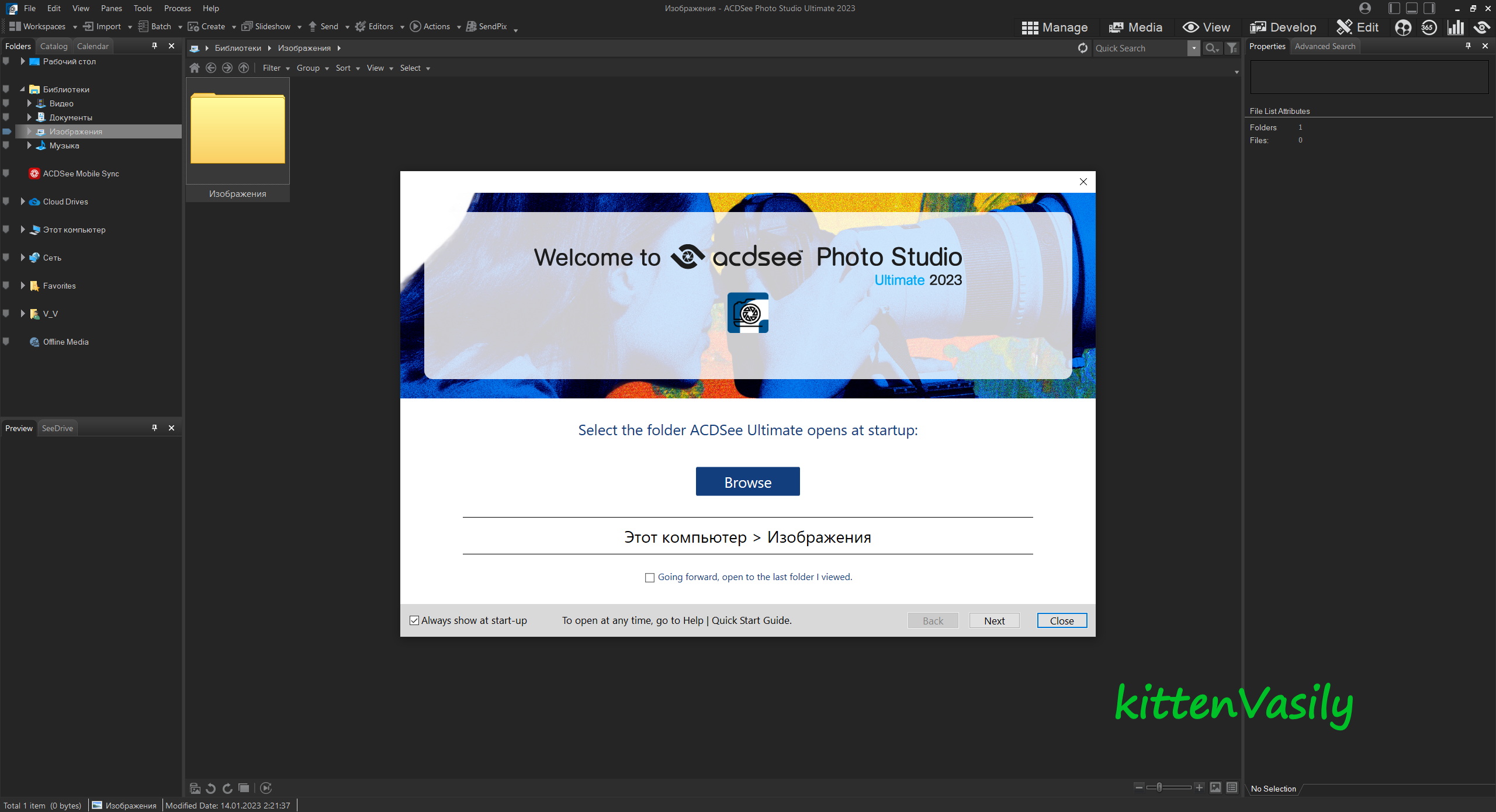Viewport: 1496px width, 812px height.
Task: Pin the Properties pane
Action: coord(1468,46)
